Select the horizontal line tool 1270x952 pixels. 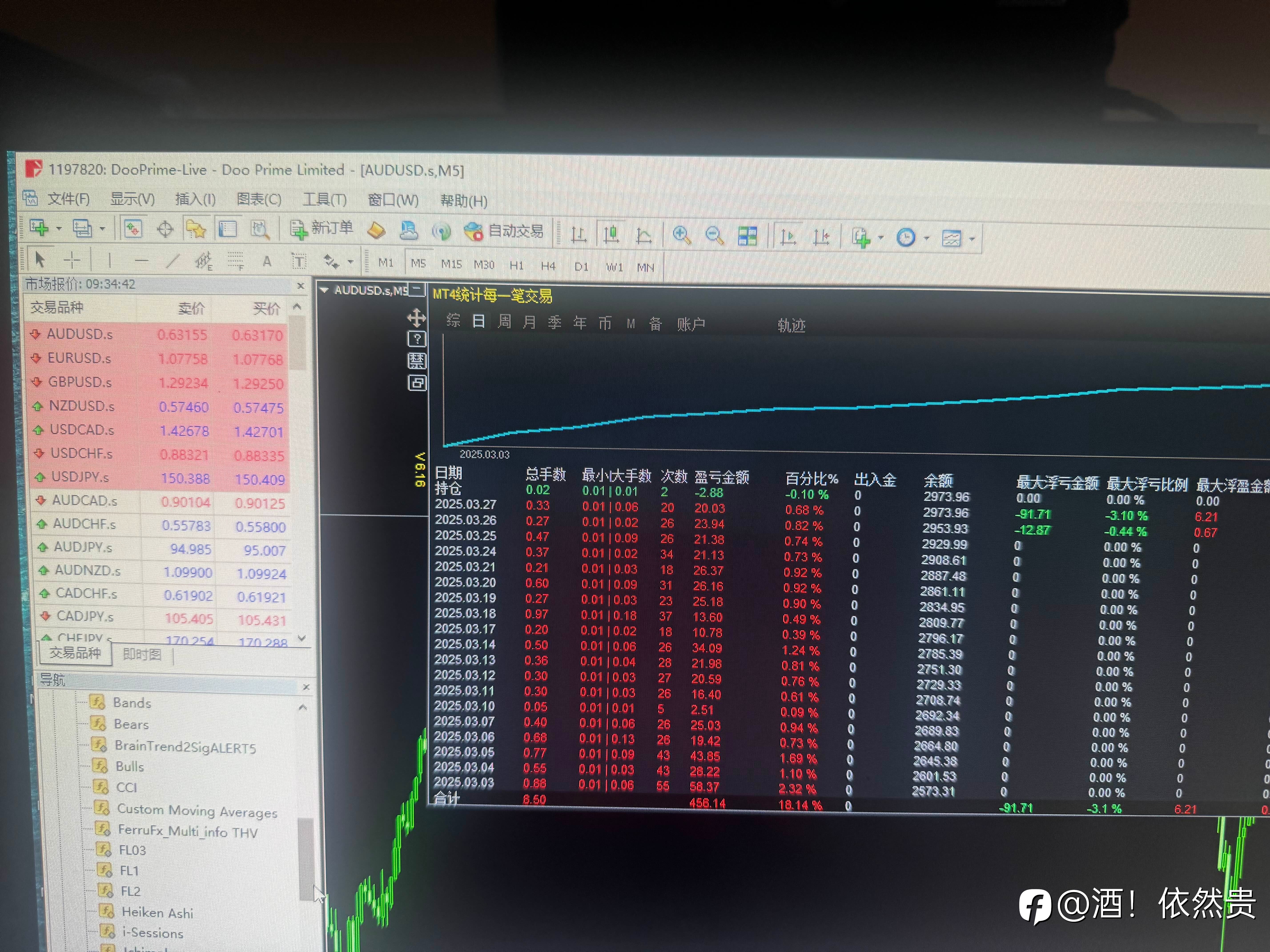pyautogui.click(x=141, y=261)
